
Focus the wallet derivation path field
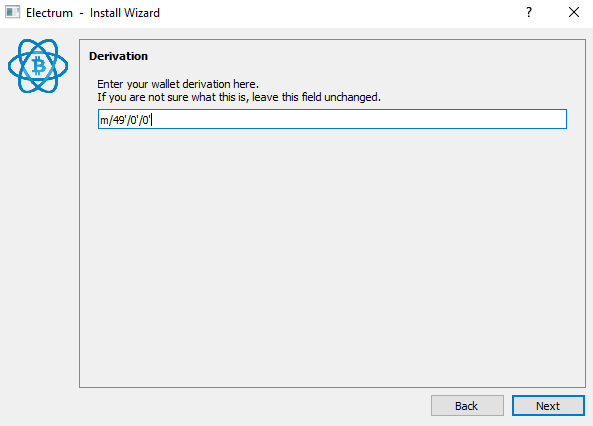(x=332, y=119)
